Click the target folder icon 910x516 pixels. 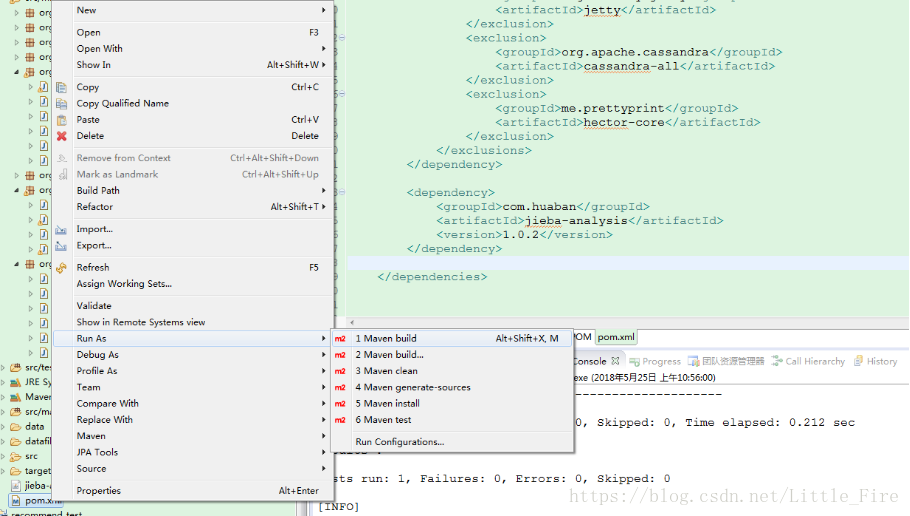click(x=16, y=471)
